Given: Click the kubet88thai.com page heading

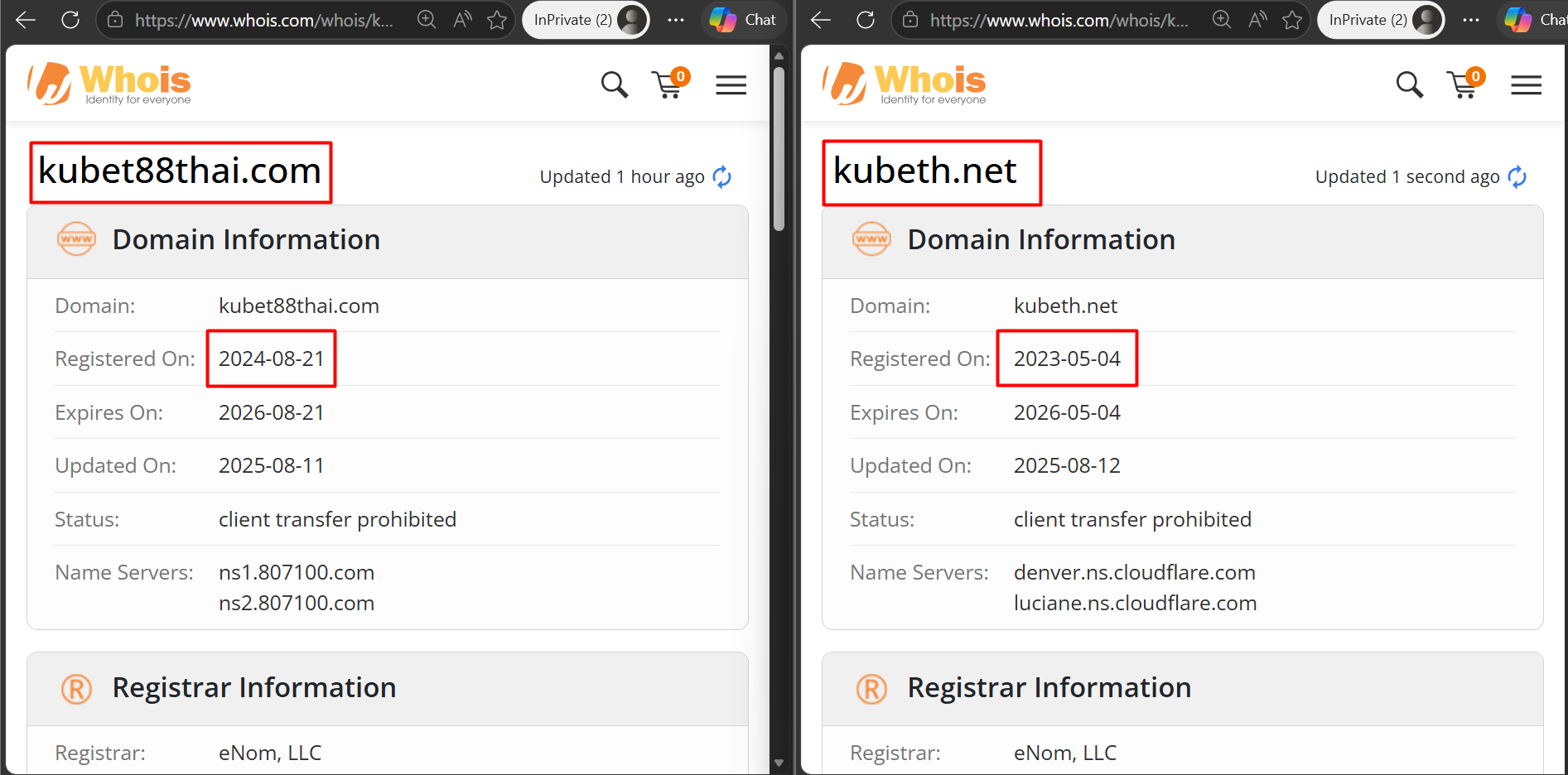Looking at the screenshot, I should coord(180,171).
